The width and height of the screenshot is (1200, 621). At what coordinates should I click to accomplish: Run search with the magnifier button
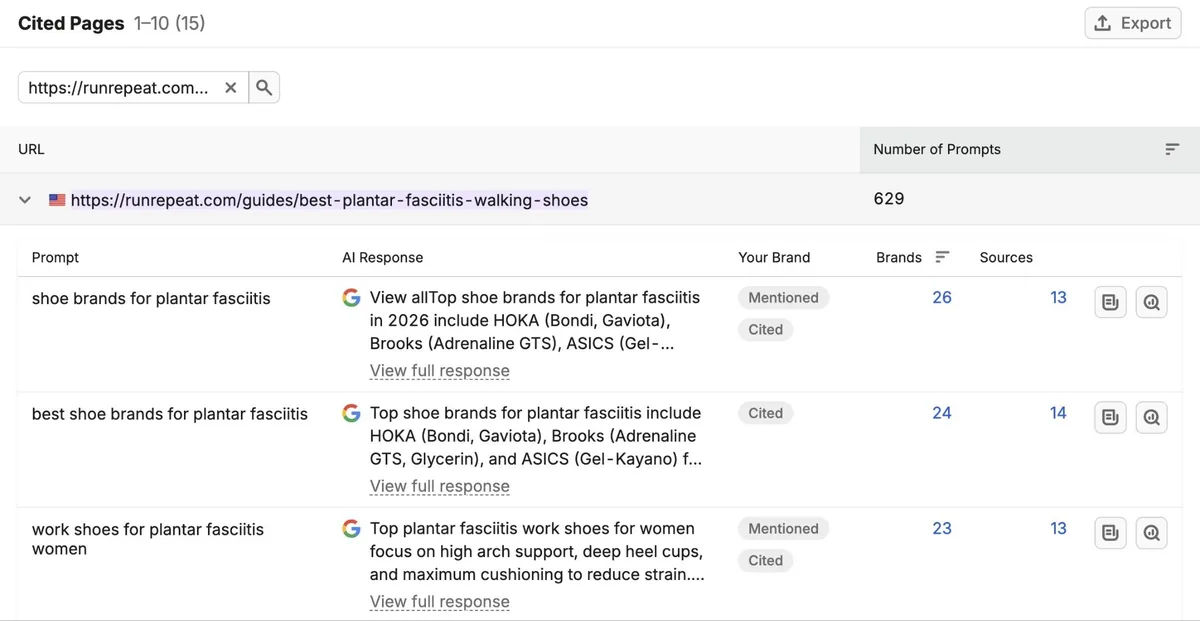pos(264,88)
